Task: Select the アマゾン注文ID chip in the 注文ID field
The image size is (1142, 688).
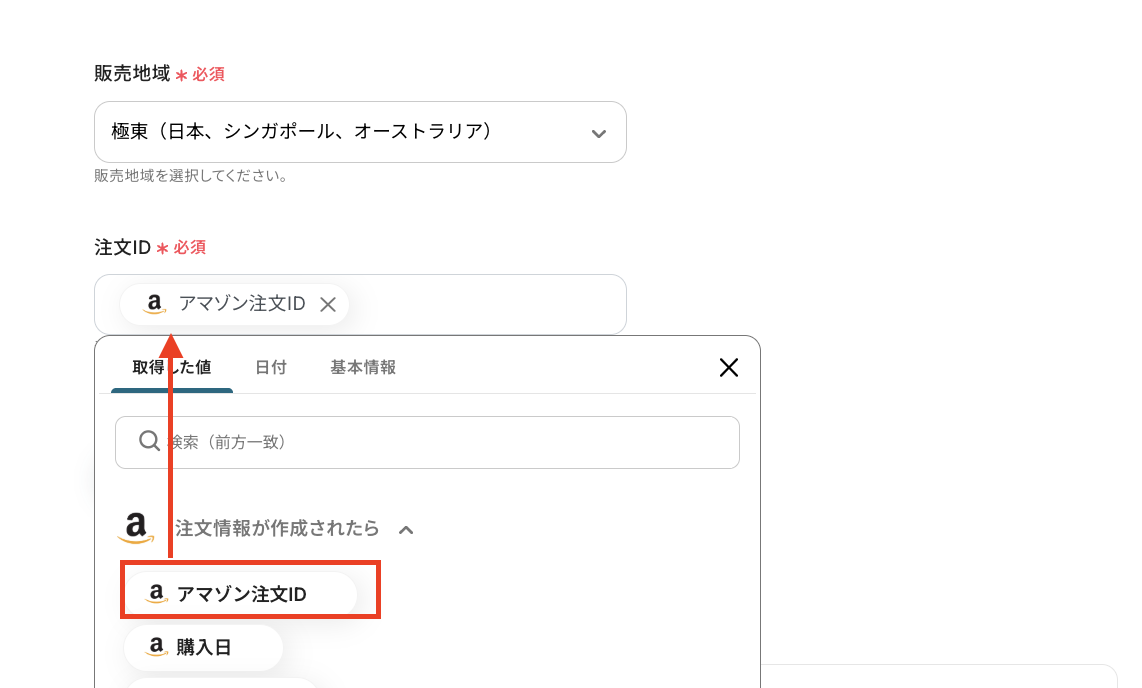Action: pos(241,304)
